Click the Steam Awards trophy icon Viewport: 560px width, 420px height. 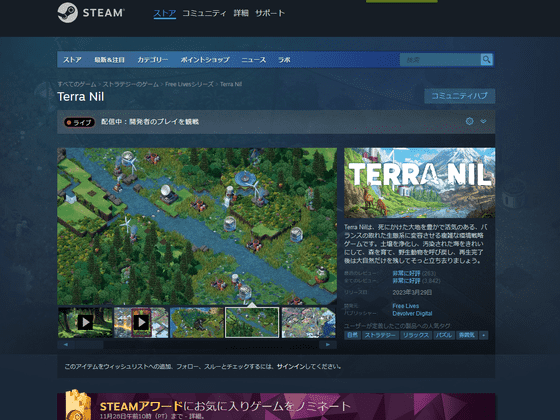[78, 405]
